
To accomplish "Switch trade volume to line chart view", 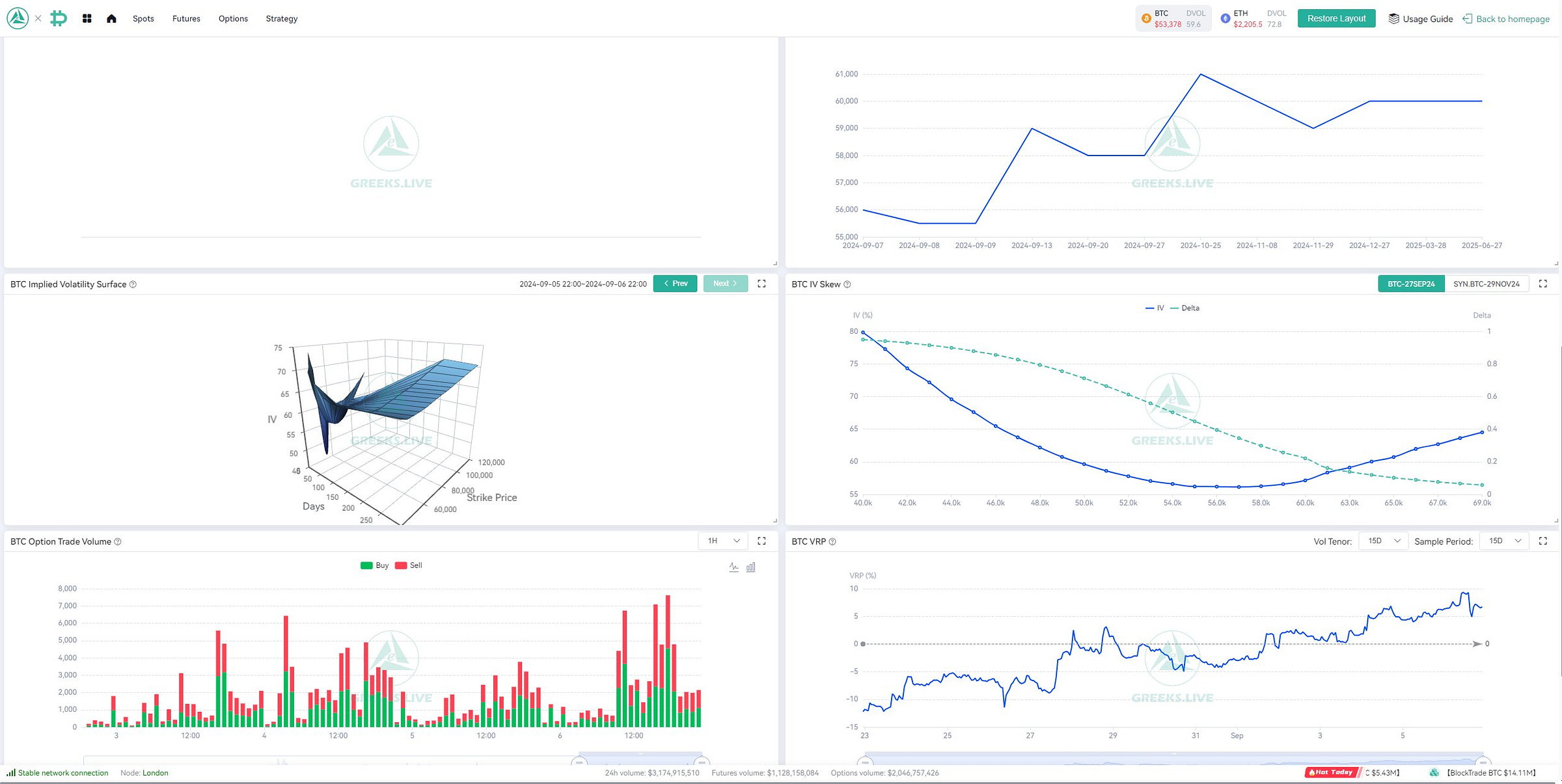I will (x=733, y=567).
